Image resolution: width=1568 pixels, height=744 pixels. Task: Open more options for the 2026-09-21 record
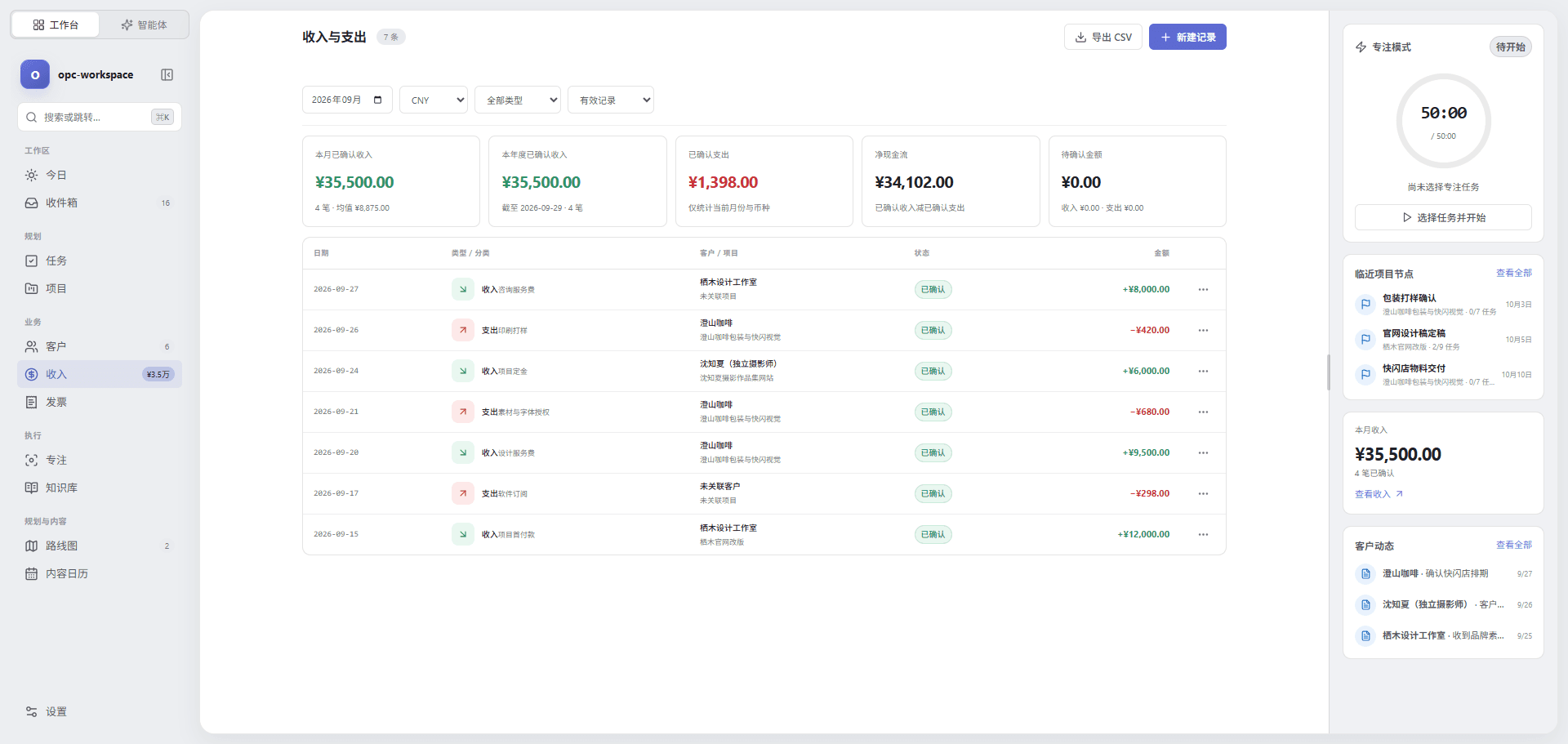[x=1203, y=412]
